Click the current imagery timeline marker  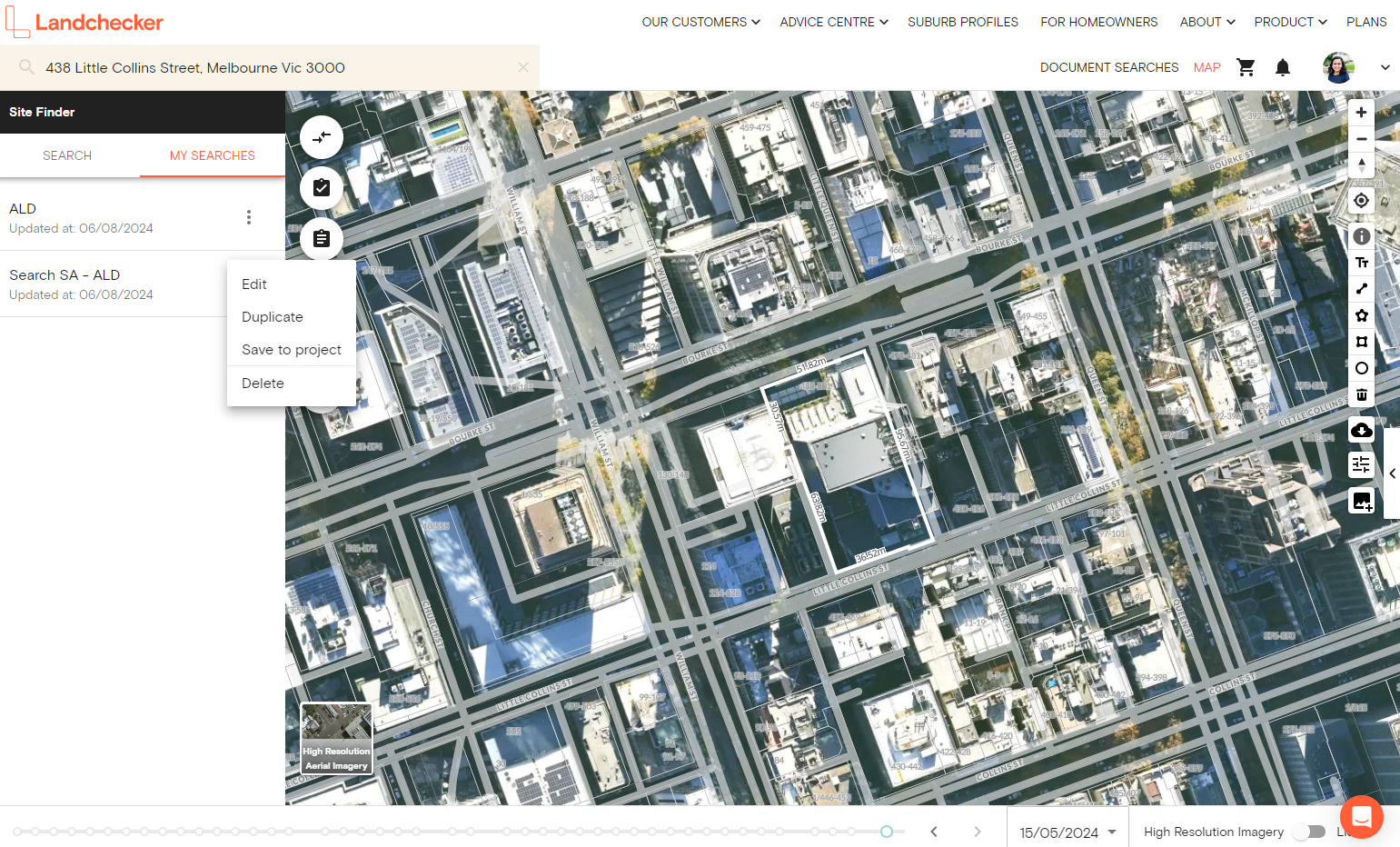(887, 832)
